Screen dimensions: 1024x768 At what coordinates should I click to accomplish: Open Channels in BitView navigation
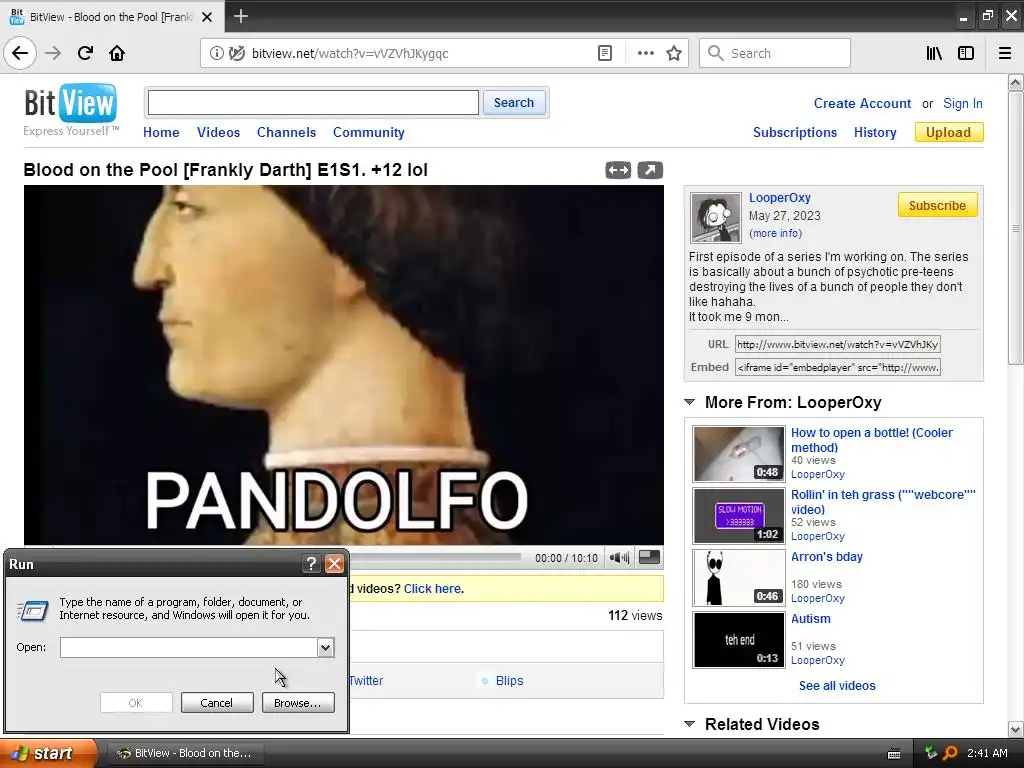pos(286,133)
